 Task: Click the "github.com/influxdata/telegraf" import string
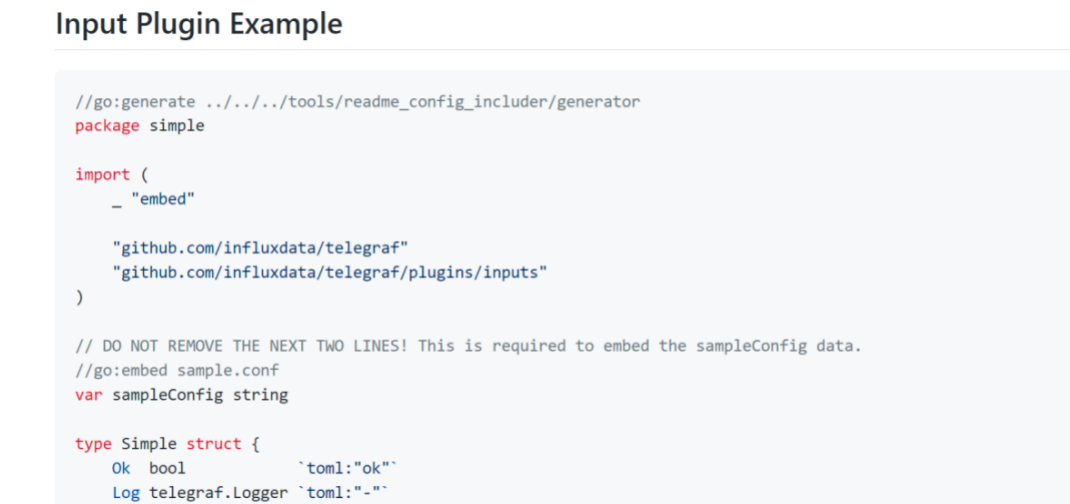coord(260,248)
